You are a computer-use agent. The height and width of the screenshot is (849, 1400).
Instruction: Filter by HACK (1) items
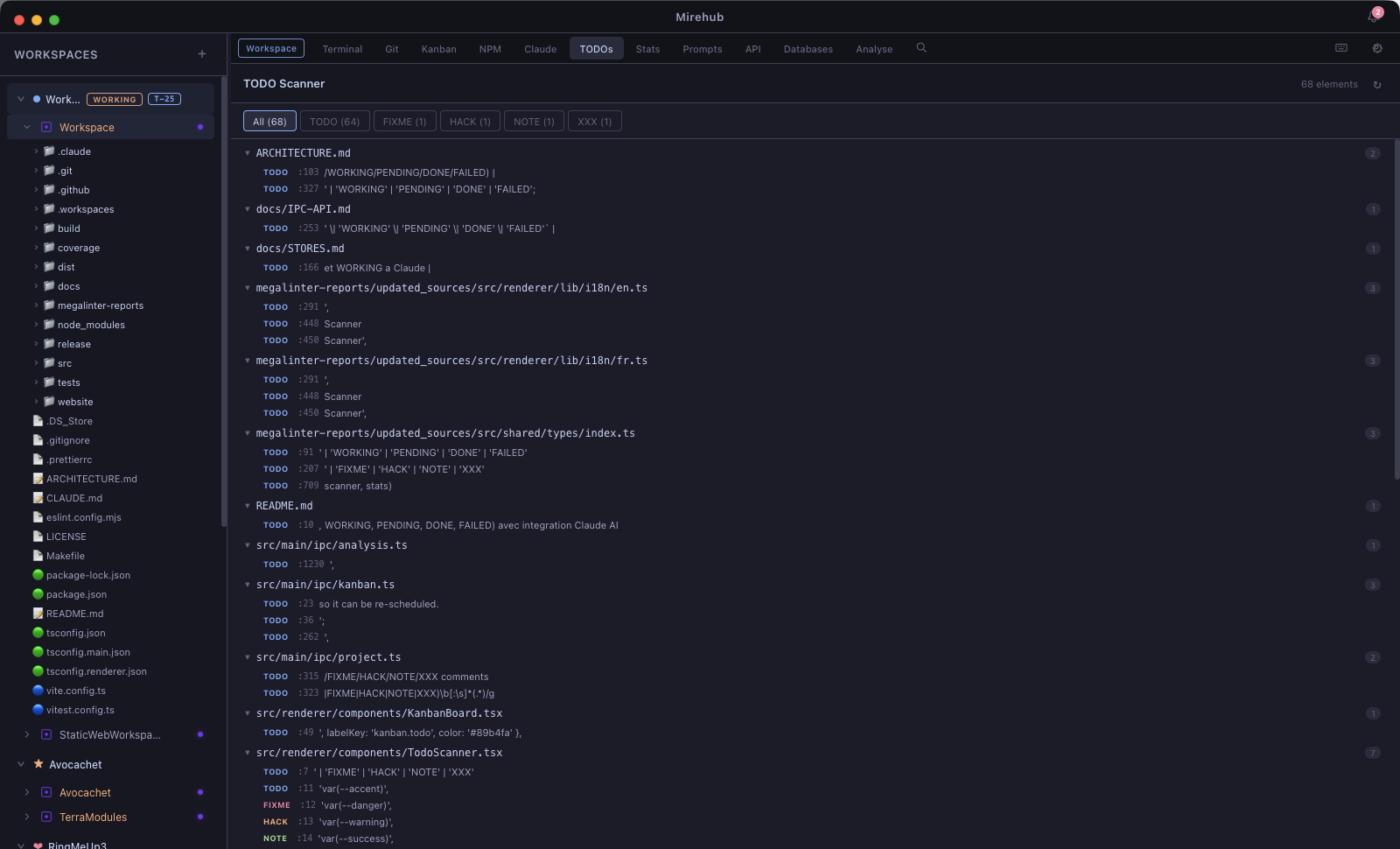tap(470, 122)
